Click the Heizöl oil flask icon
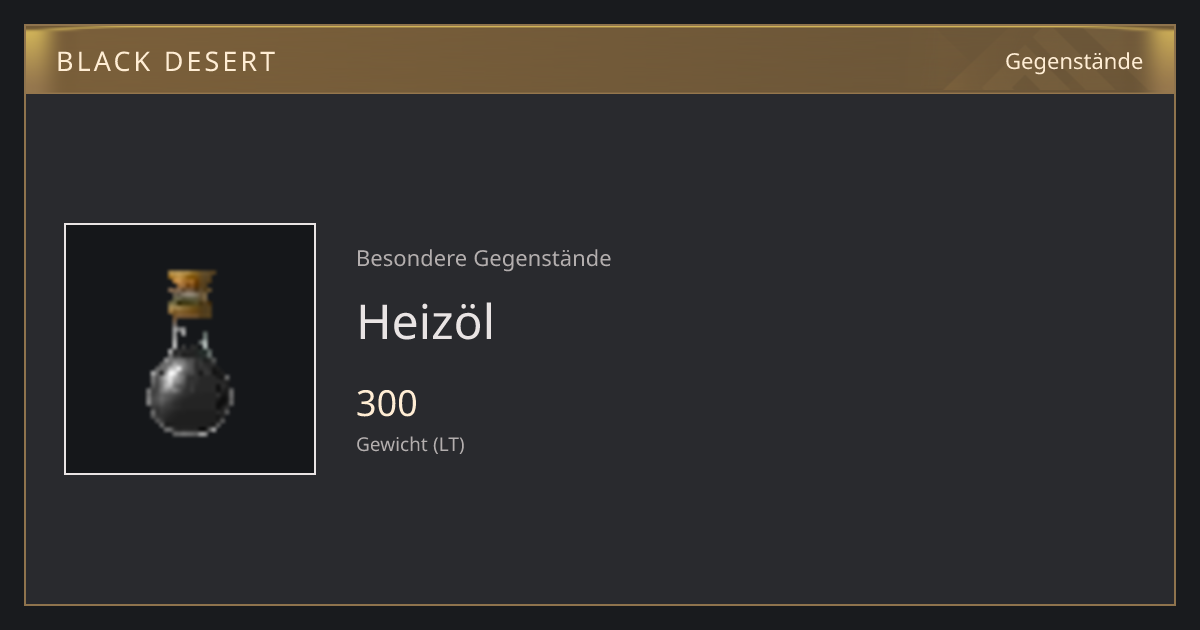Viewport: 1200px width, 630px height. coord(190,352)
